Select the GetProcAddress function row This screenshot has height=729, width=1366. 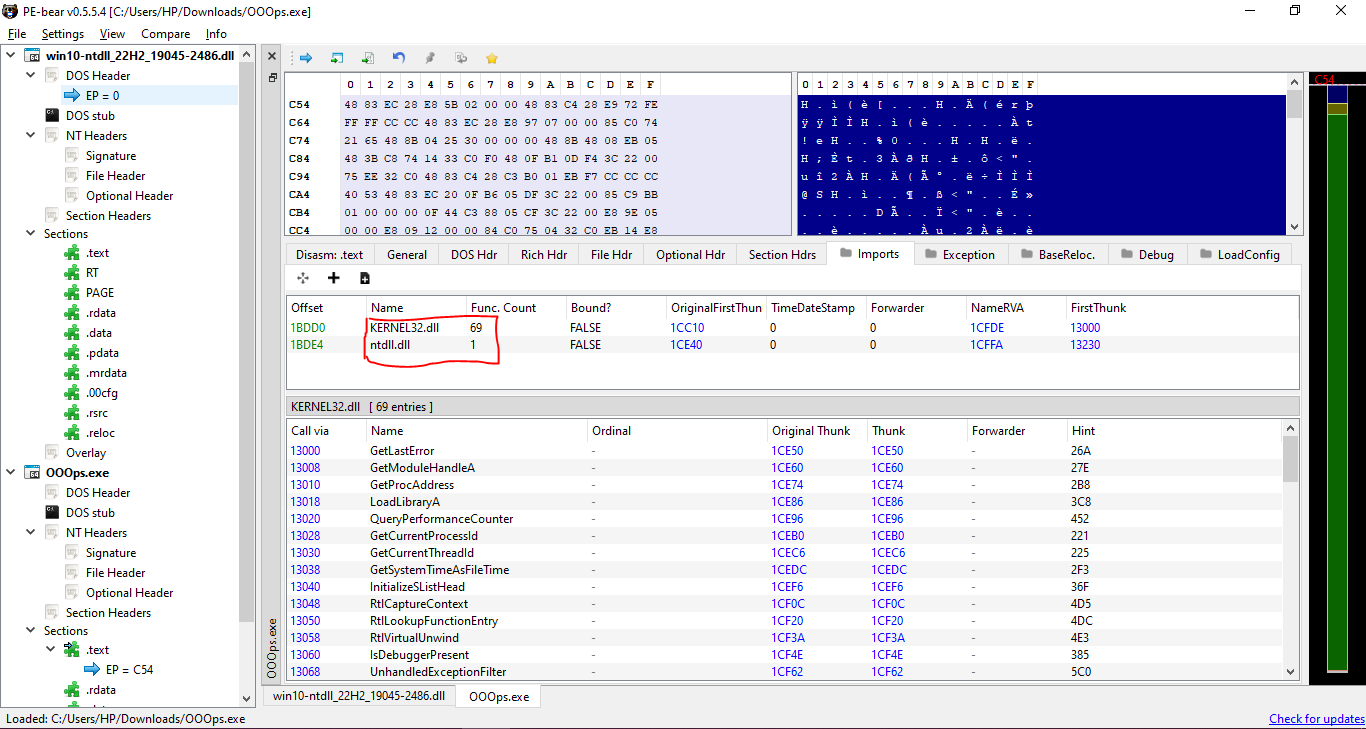[784, 485]
